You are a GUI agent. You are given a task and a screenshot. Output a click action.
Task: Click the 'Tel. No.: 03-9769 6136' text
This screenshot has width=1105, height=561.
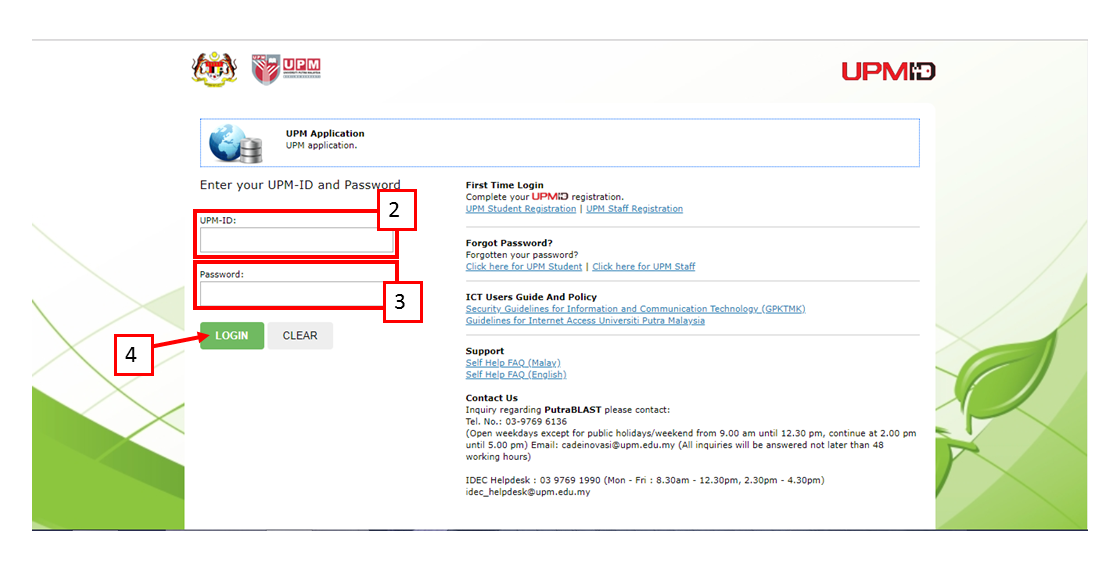click(x=516, y=421)
